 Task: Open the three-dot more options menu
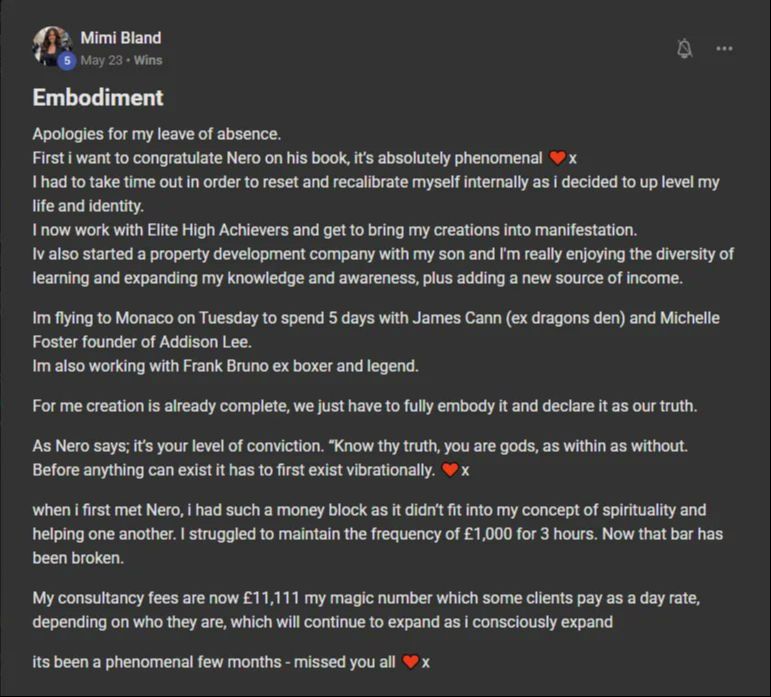click(724, 49)
